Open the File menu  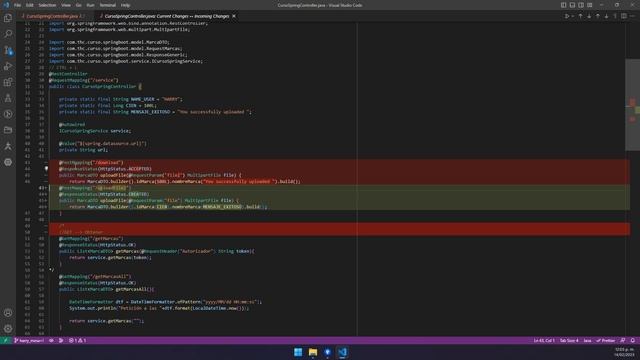[17, 5]
